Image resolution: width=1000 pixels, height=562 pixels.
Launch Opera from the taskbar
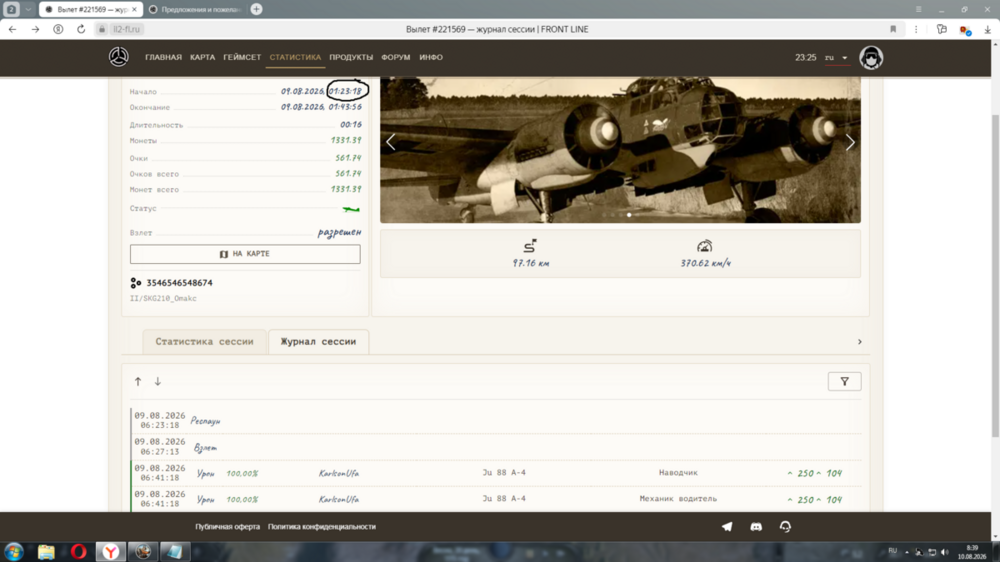(x=78, y=551)
